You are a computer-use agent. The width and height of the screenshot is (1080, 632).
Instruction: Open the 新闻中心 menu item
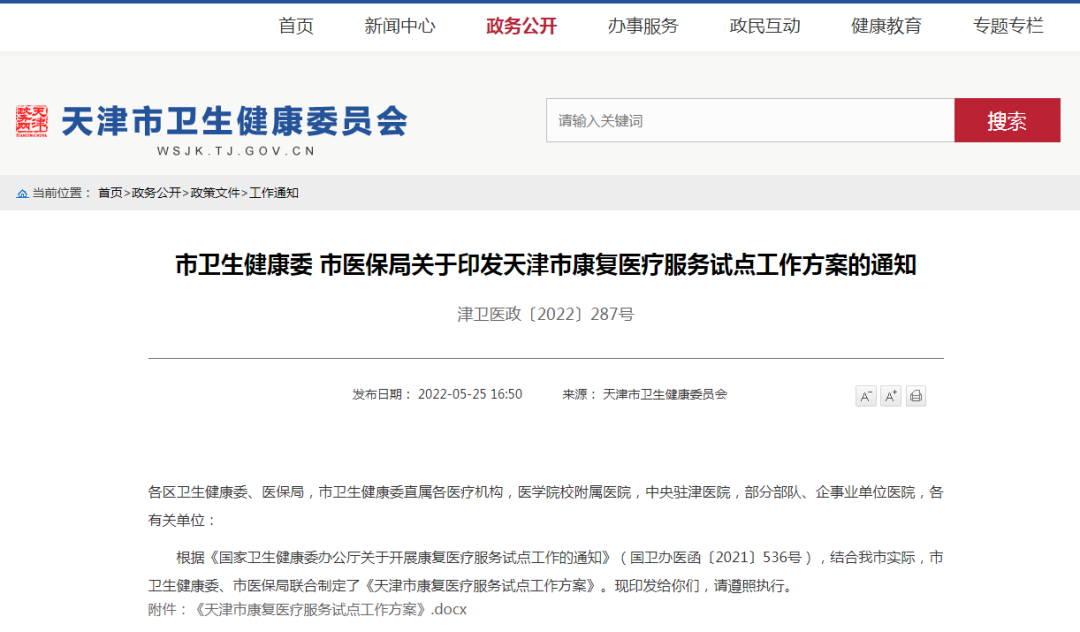tap(400, 26)
